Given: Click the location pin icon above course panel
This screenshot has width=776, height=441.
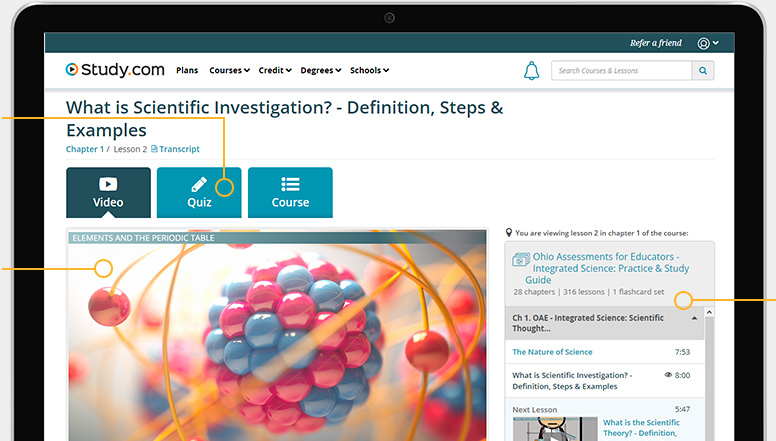Looking at the screenshot, I should 509,233.
